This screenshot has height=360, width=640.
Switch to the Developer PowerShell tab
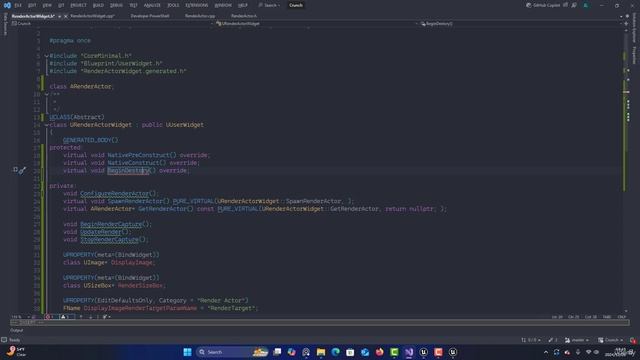150,16
